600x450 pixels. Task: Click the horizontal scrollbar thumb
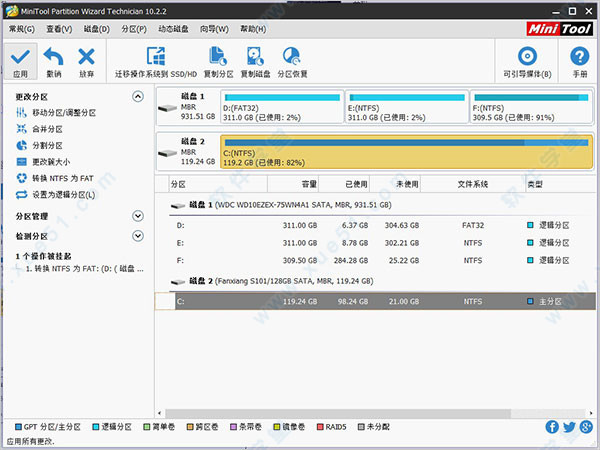point(338,413)
